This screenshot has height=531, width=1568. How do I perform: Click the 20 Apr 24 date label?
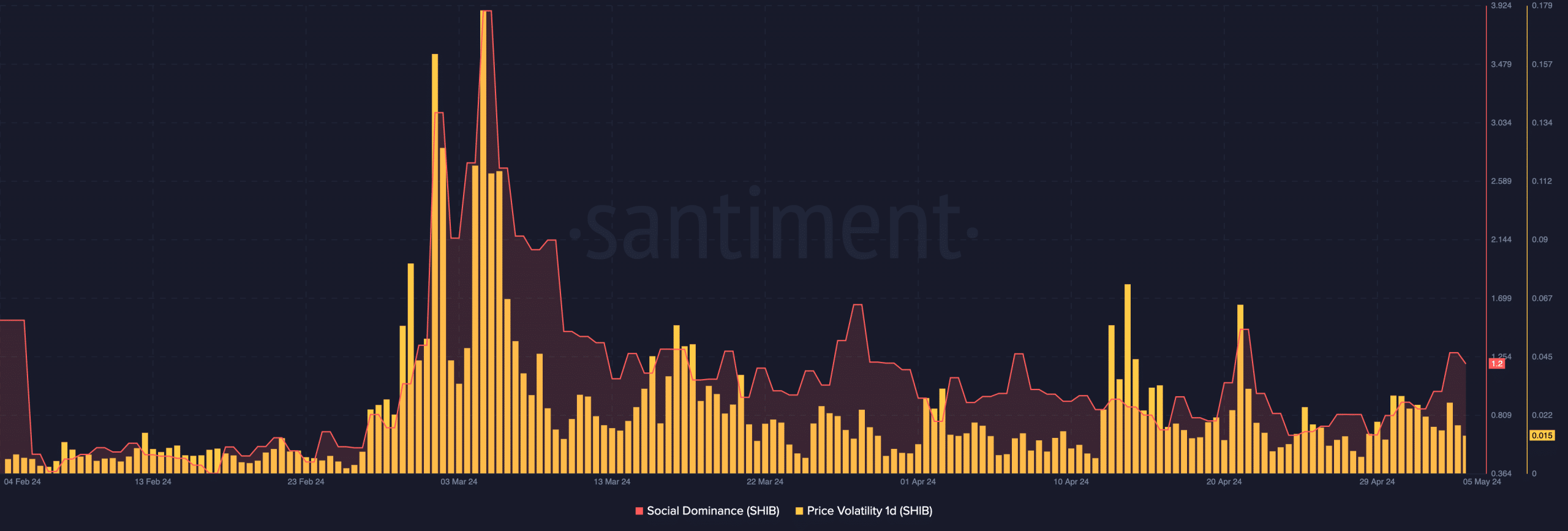pos(1224,482)
